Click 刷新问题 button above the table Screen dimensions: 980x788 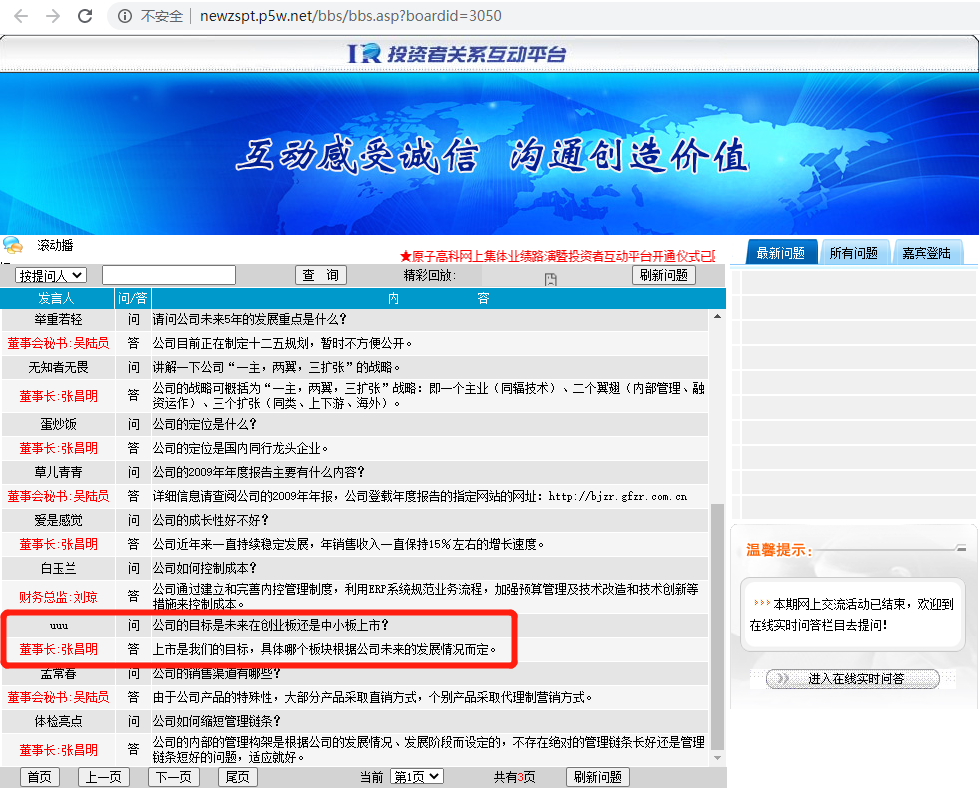663,275
